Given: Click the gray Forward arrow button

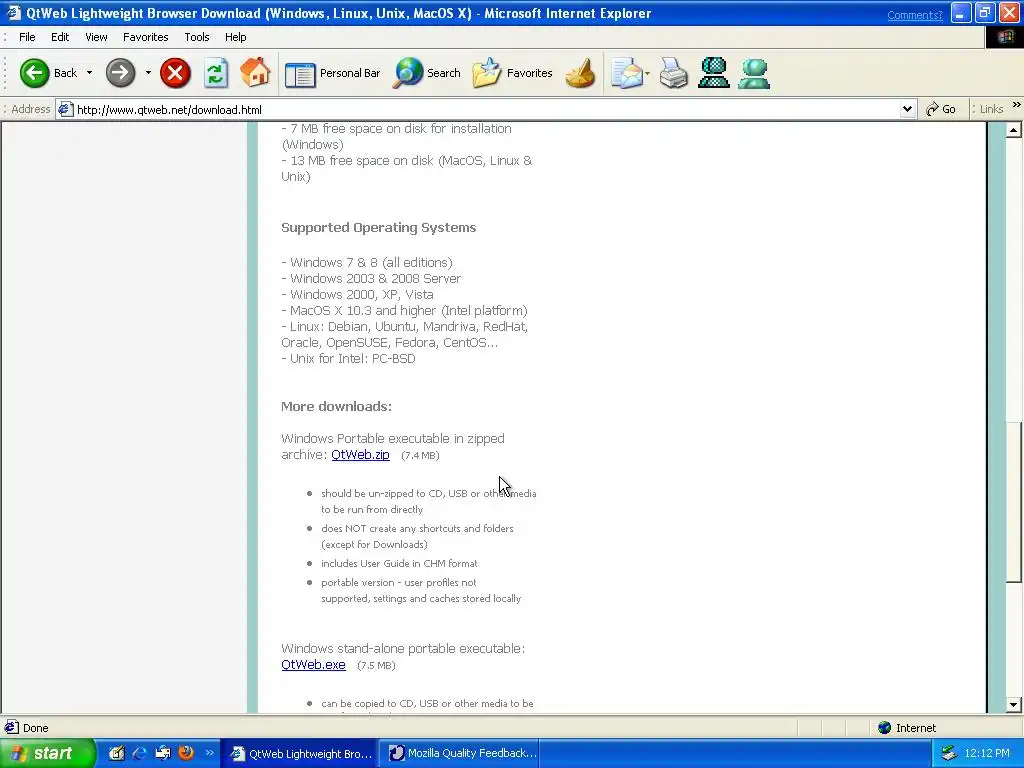Looking at the screenshot, I should tap(120, 72).
